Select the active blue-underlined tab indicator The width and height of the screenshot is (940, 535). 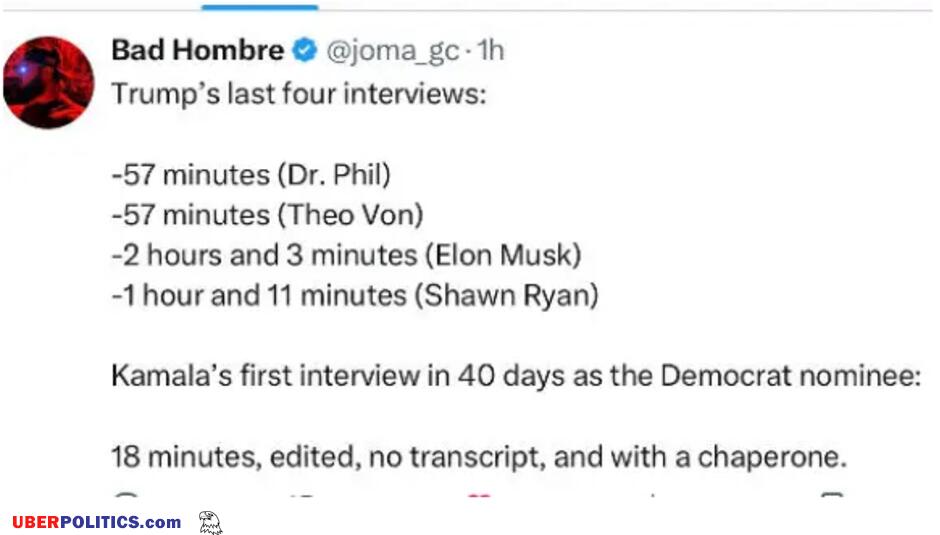click(260, 7)
